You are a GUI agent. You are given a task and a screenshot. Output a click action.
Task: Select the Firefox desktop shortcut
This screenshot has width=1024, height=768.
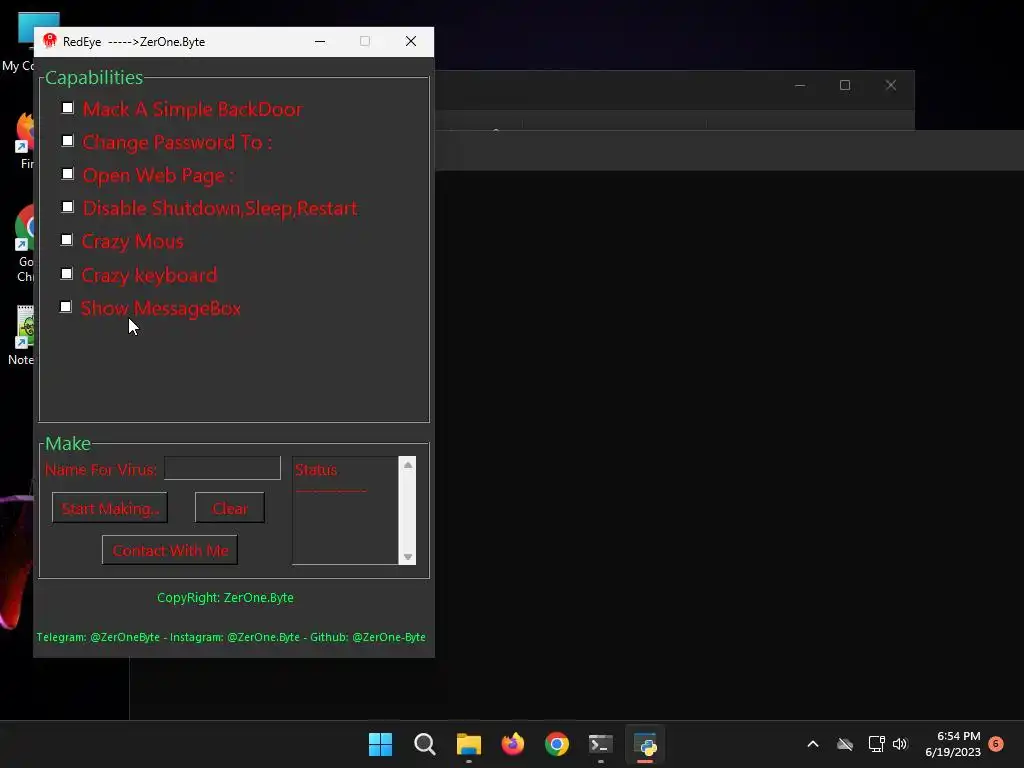tap(24, 140)
